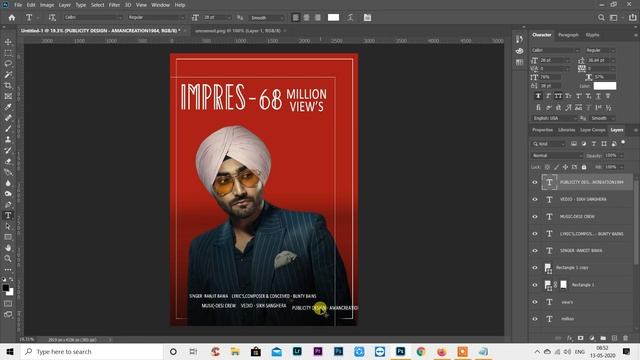Hide the LYRIC'S,COMPOS... BUNTY BAINS layer

point(535,234)
